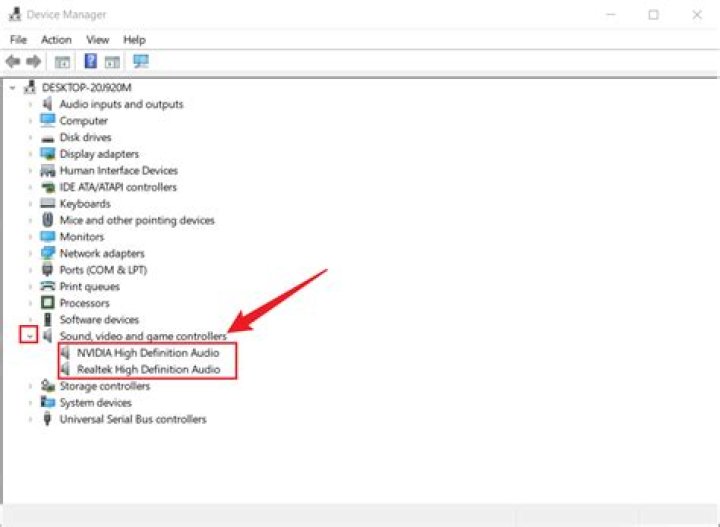This screenshot has width=720, height=527.
Task: Click the scan hardware monitor toolbar icon
Action: (140, 61)
